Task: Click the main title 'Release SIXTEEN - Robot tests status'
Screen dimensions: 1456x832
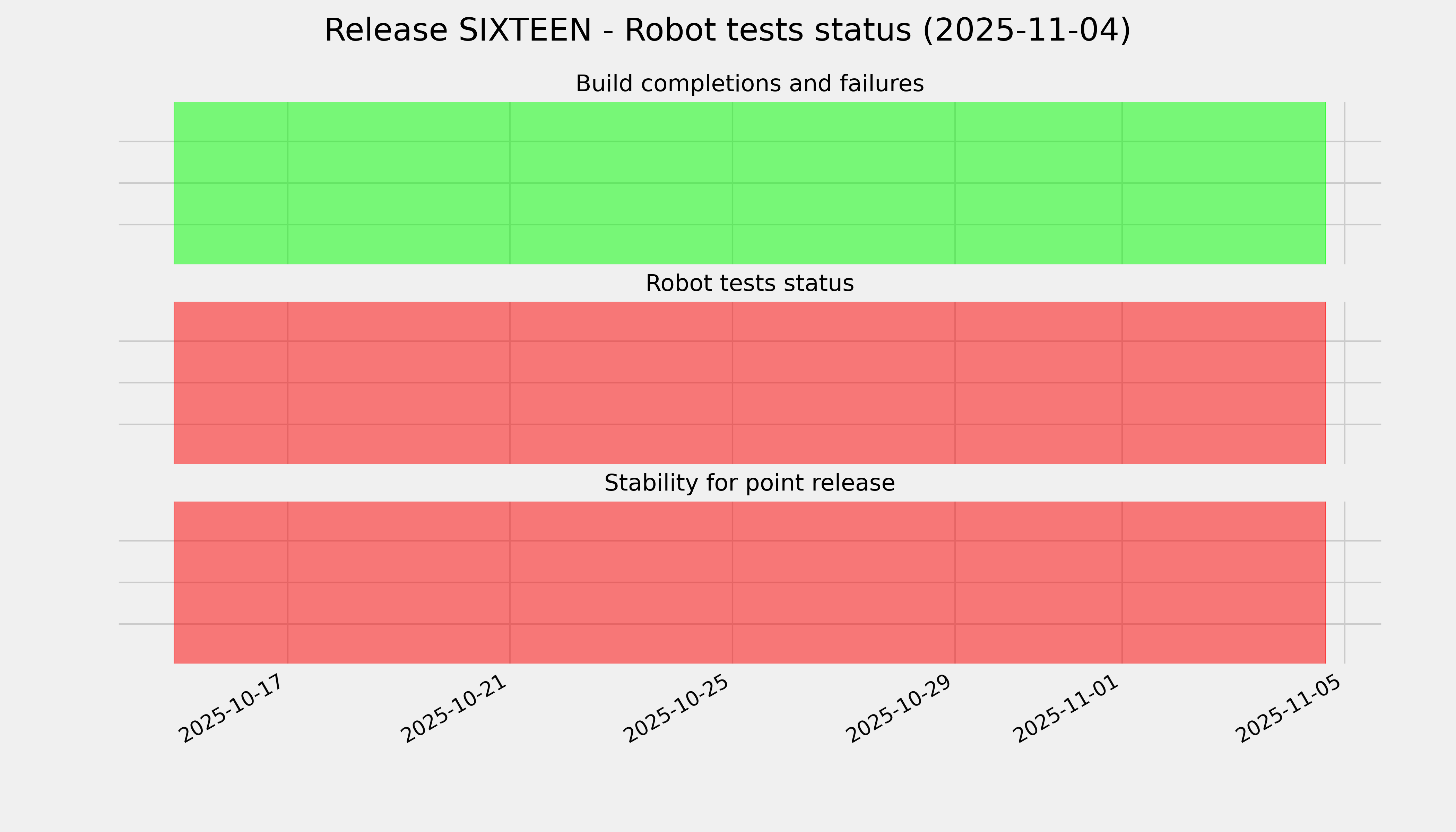Action: click(727, 30)
